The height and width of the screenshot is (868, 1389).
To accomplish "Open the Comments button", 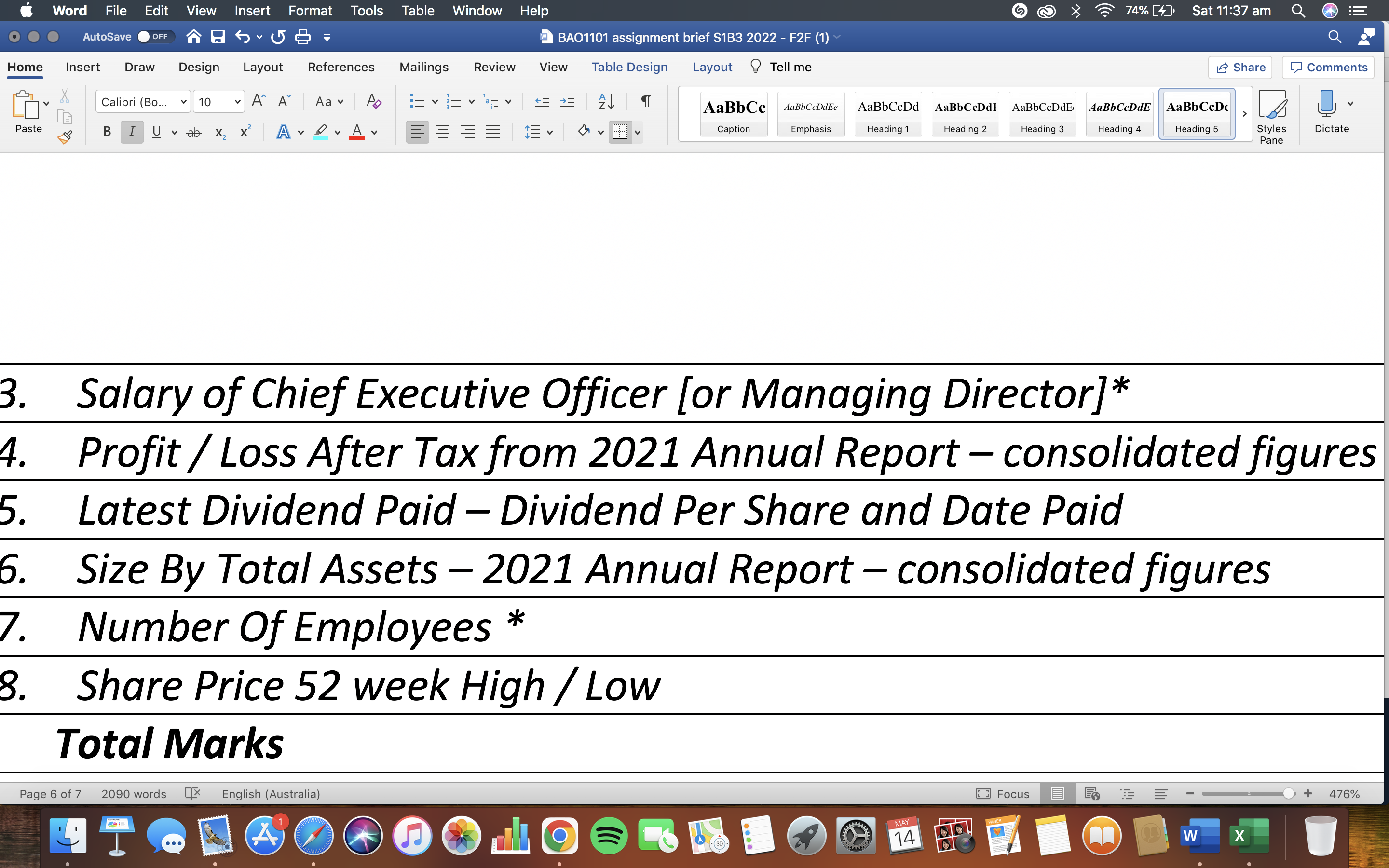I will coord(1328,67).
